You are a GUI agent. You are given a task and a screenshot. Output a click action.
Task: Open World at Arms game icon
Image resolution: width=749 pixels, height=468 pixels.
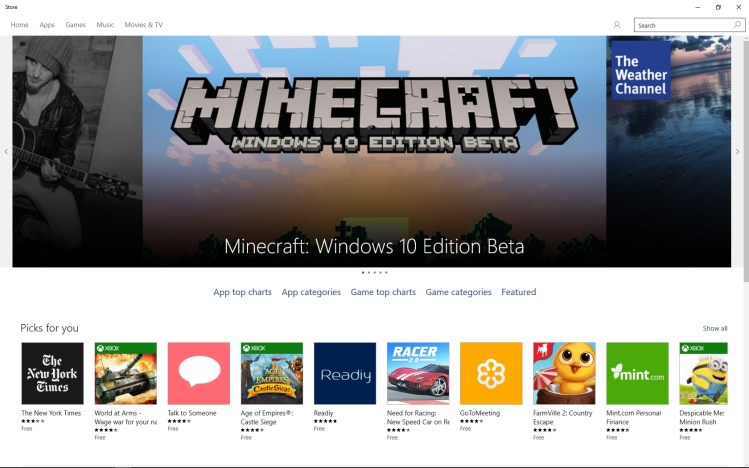pos(126,373)
